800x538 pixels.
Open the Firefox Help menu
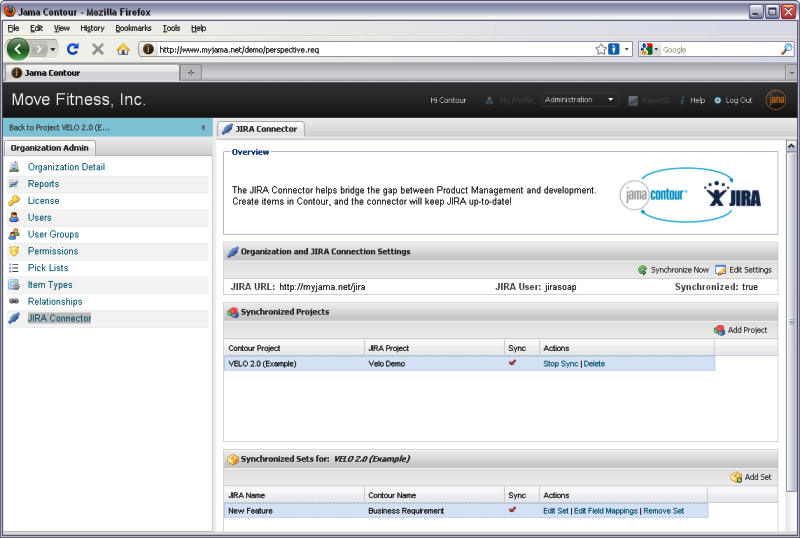(198, 28)
